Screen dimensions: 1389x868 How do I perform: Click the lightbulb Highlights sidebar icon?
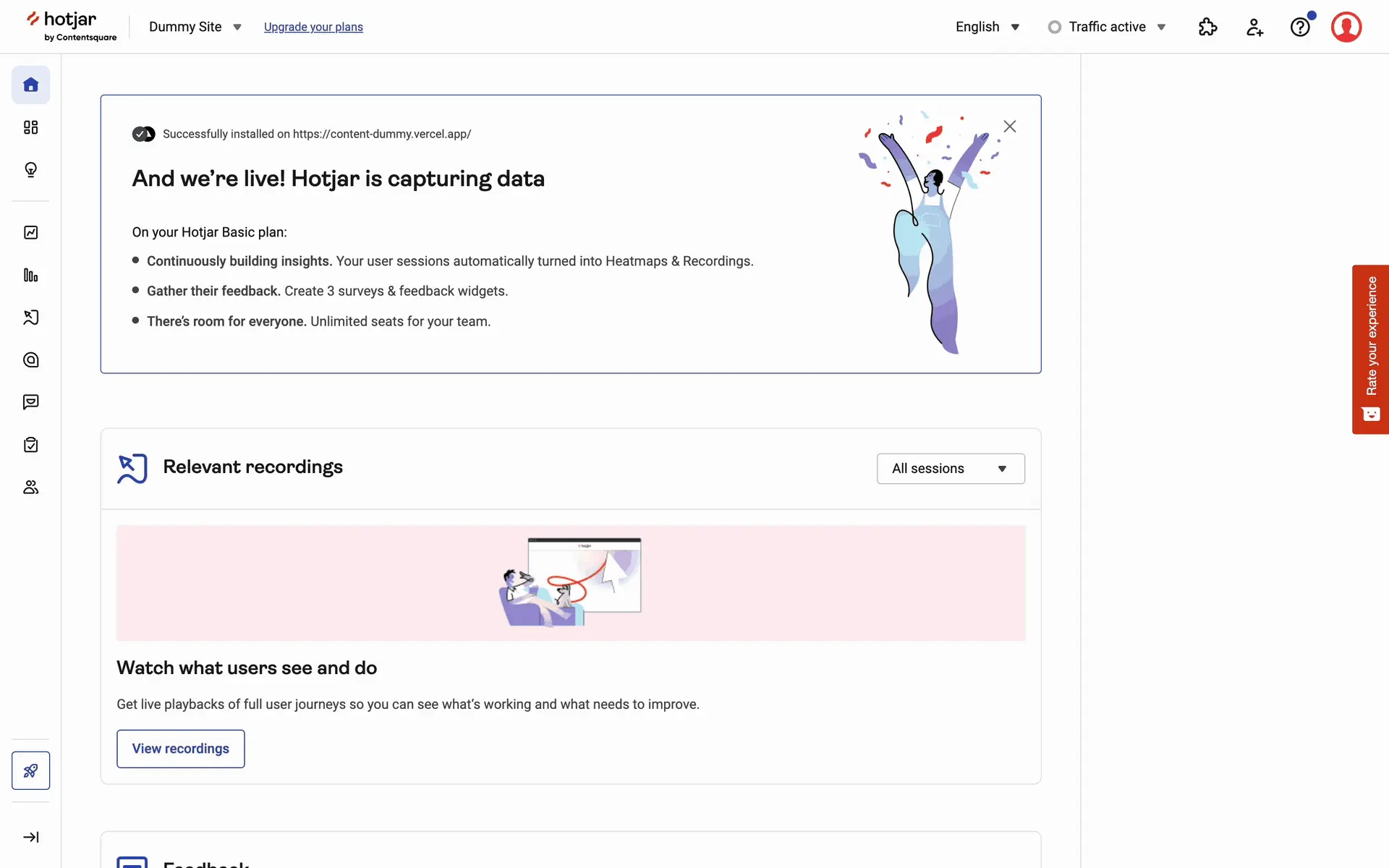click(x=30, y=170)
